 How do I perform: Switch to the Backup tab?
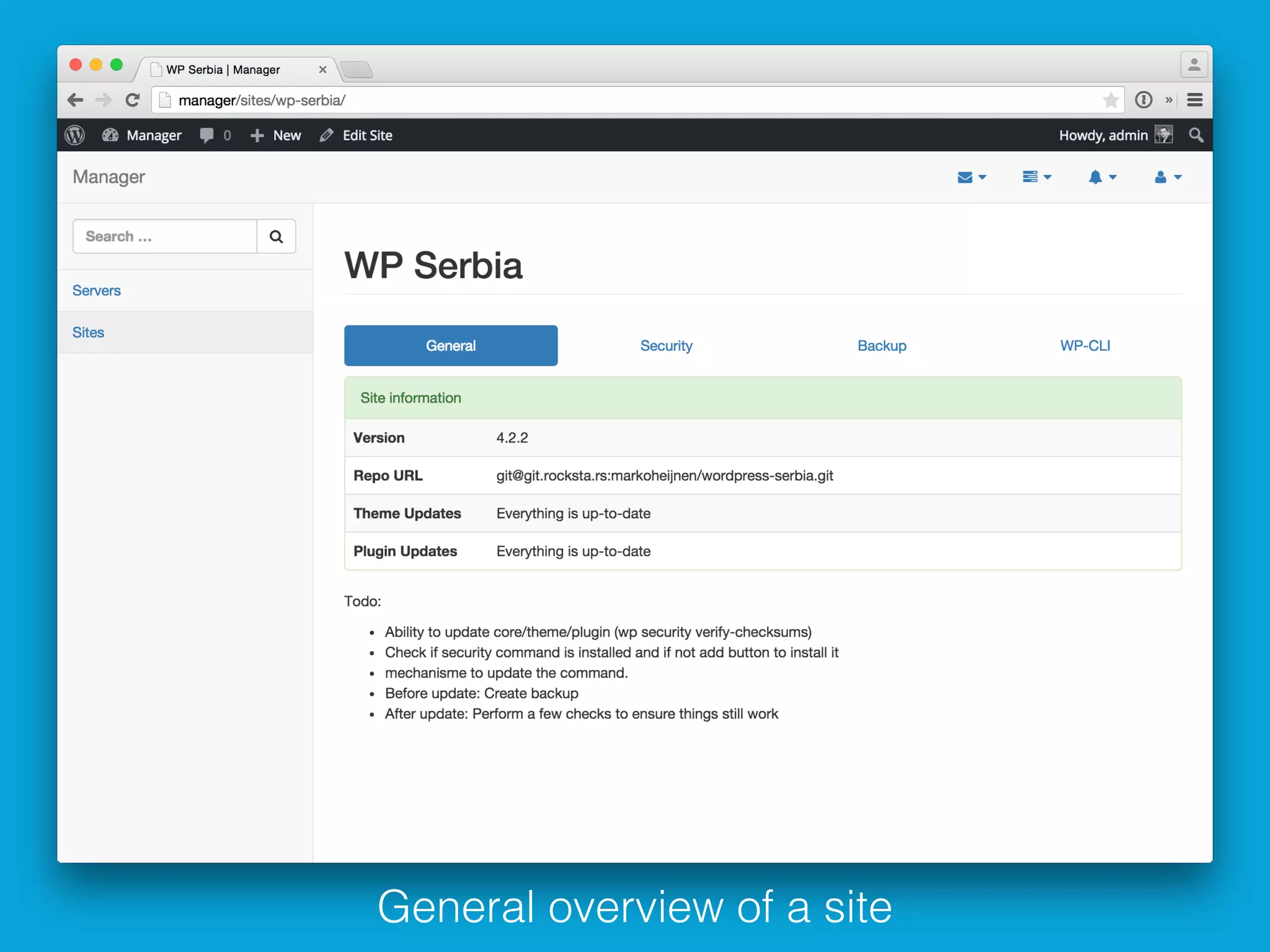coord(882,346)
